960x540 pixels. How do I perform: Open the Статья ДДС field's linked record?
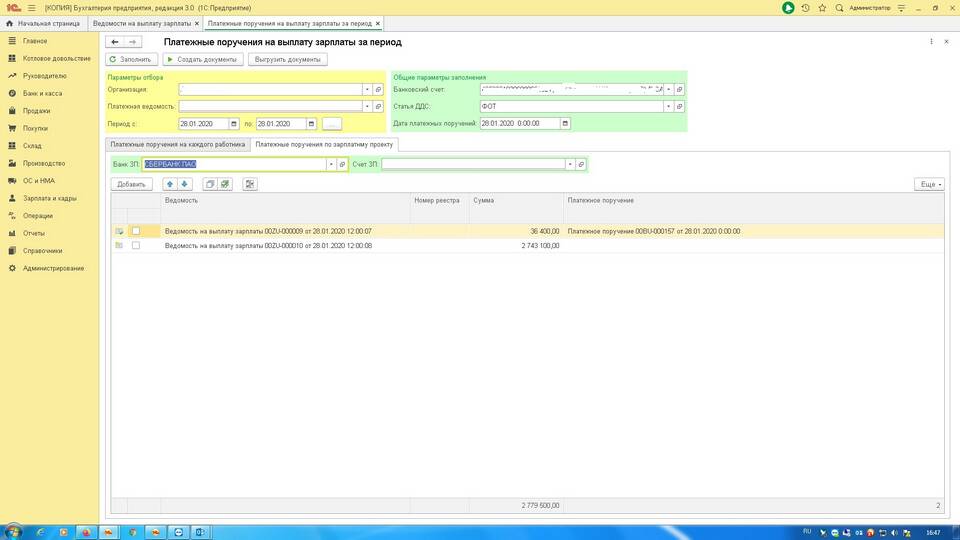pyautogui.click(x=680, y=107)
